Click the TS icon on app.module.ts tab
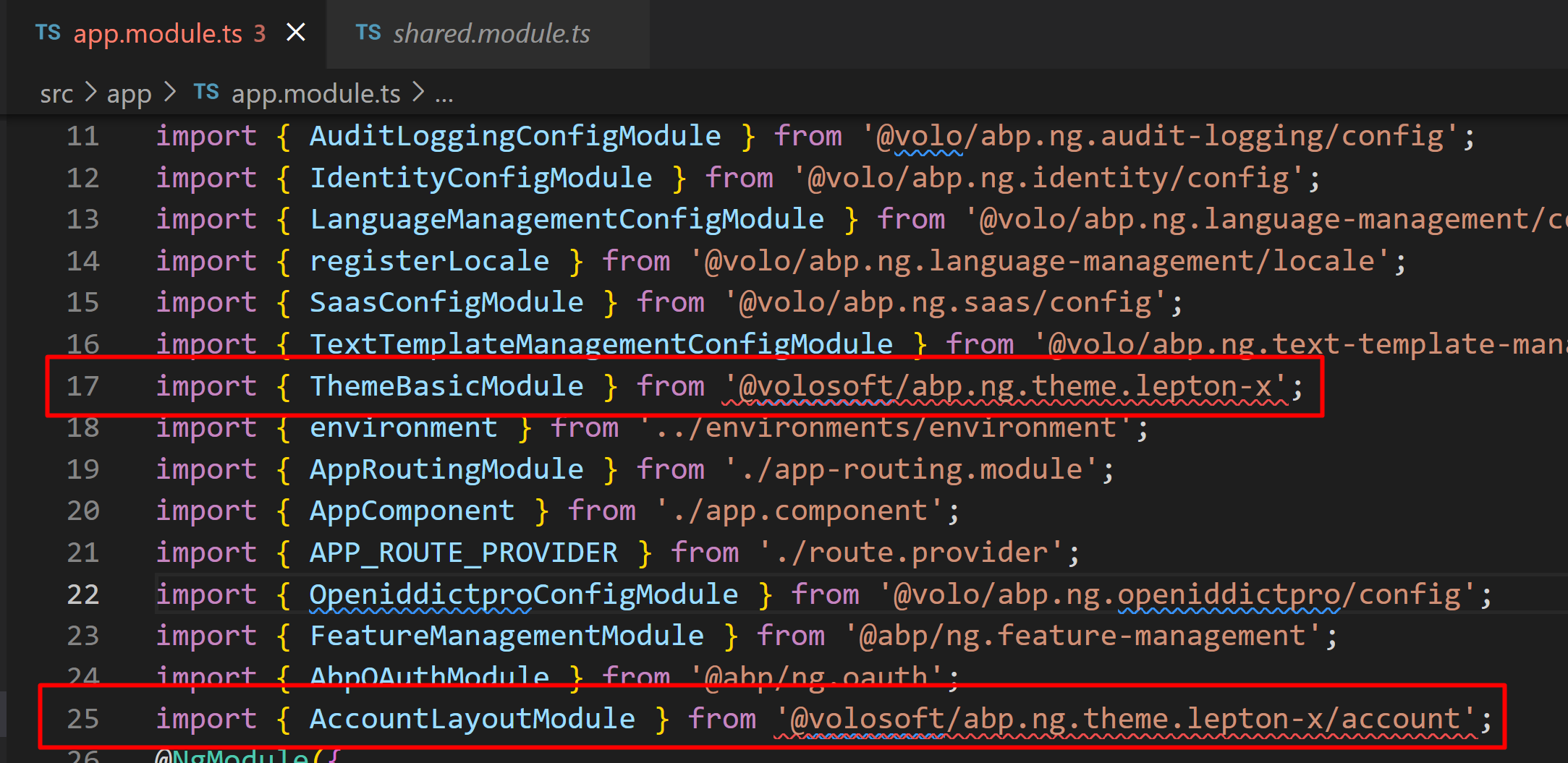Viewport: 1568px width, 763px height. coord(48,33)
